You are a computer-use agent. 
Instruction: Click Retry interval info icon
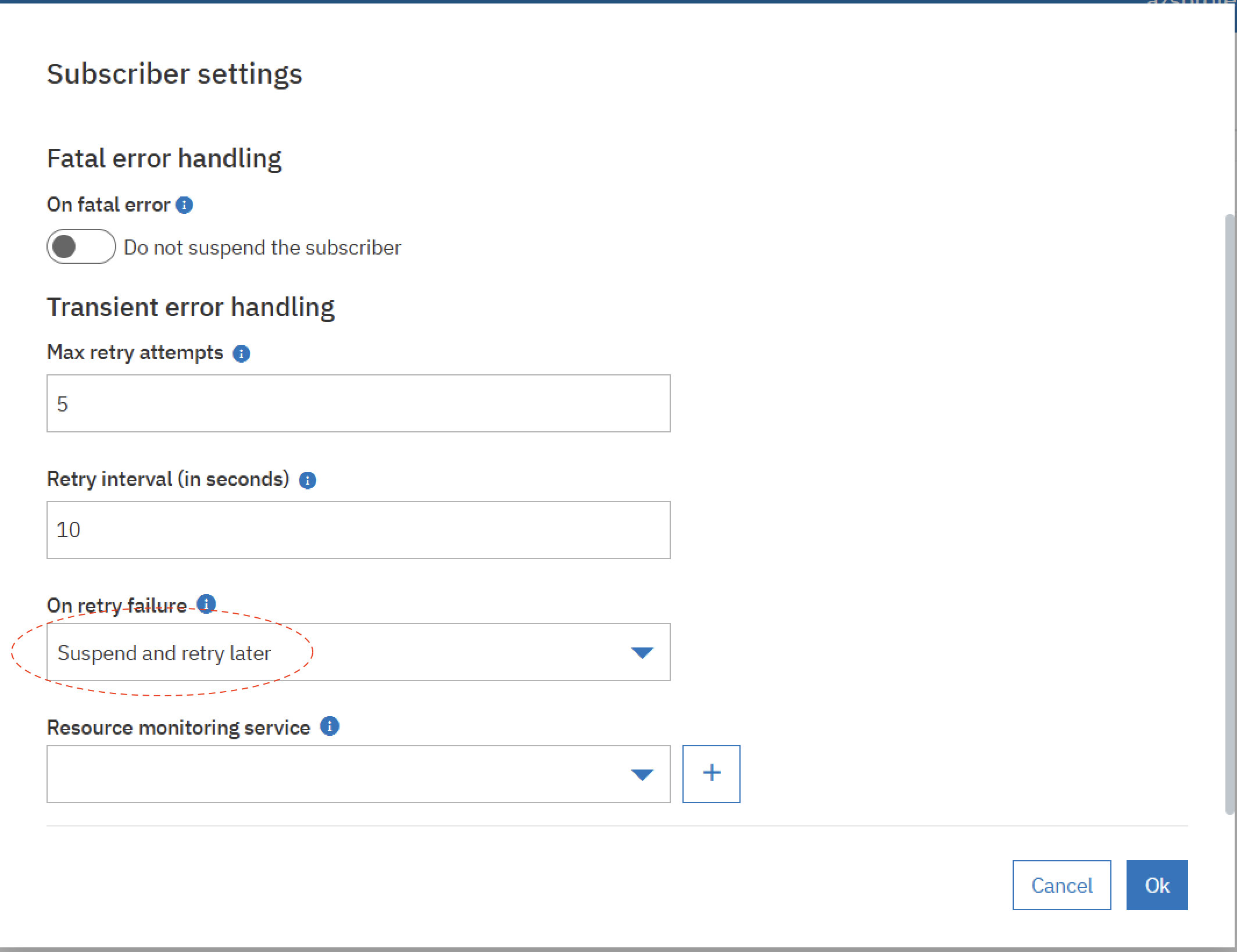tap(307, 480)
